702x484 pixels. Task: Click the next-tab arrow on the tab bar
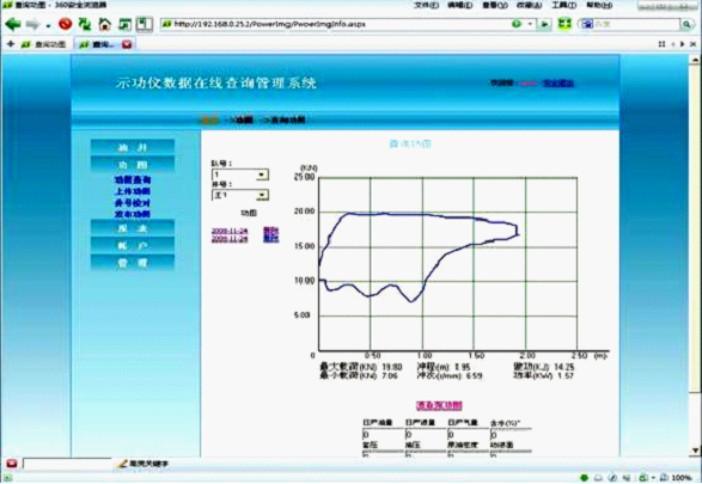pyautogui.click(x=682, y=44)
